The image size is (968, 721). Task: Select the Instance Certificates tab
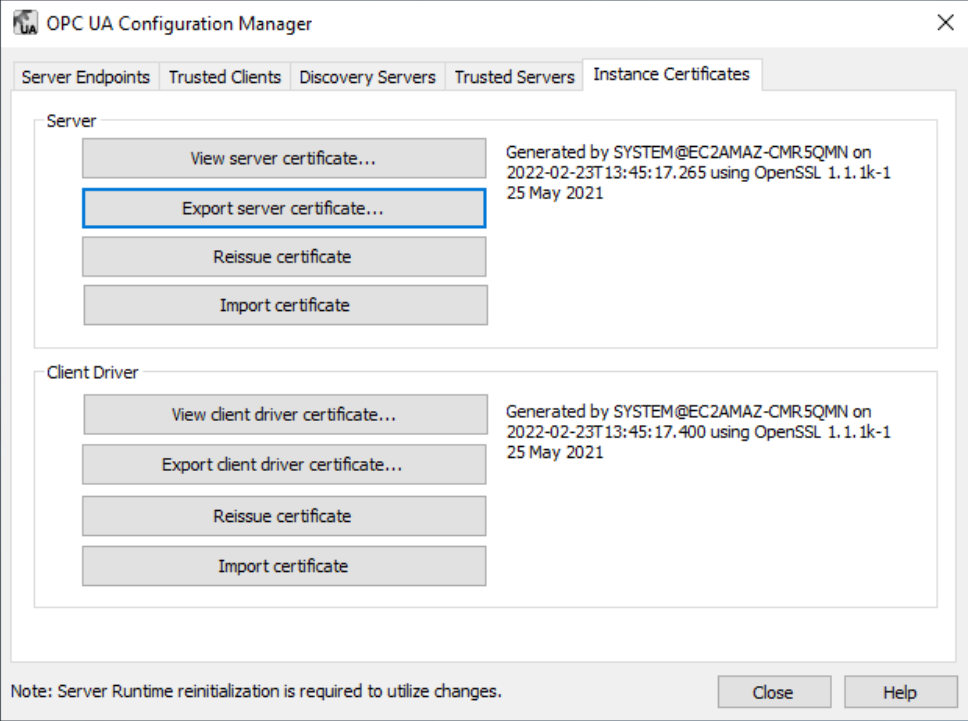click(672, 74)
